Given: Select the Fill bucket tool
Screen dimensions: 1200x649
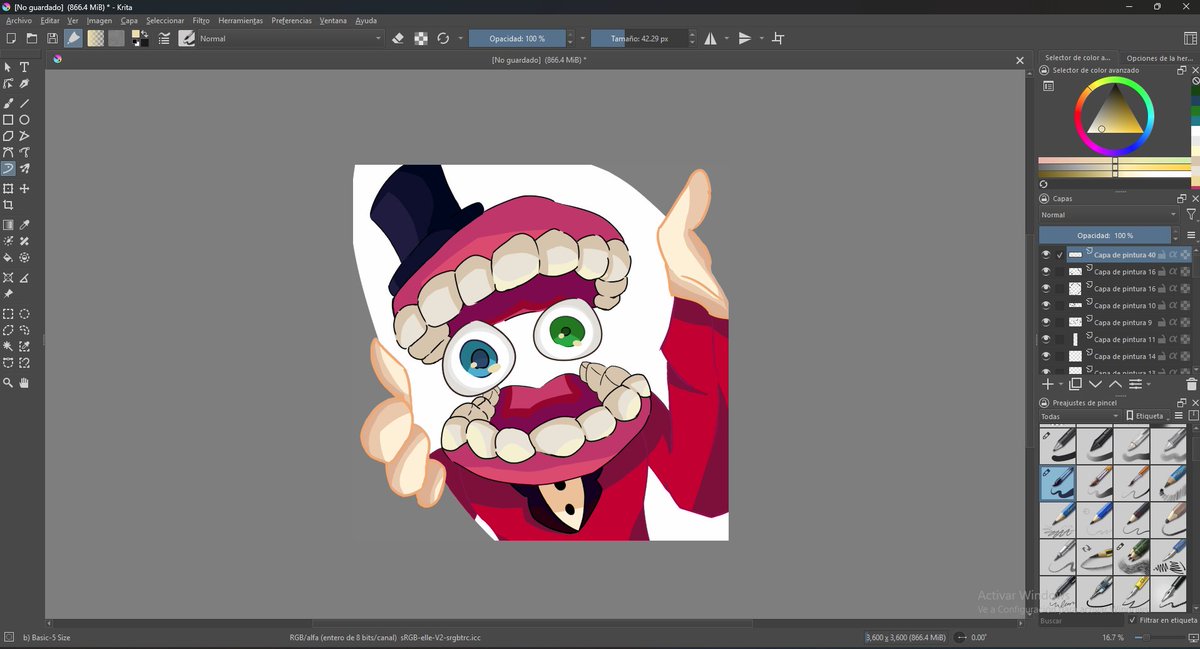Looking at the screenshot, I should point(8,257).
